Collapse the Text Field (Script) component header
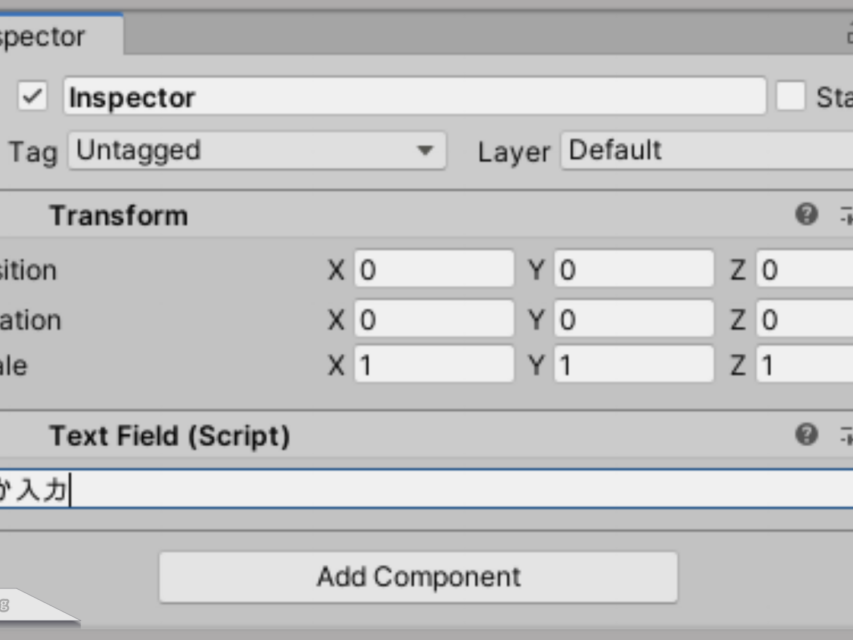This screenshot has width=853, height=640. [x=169, y=436]
